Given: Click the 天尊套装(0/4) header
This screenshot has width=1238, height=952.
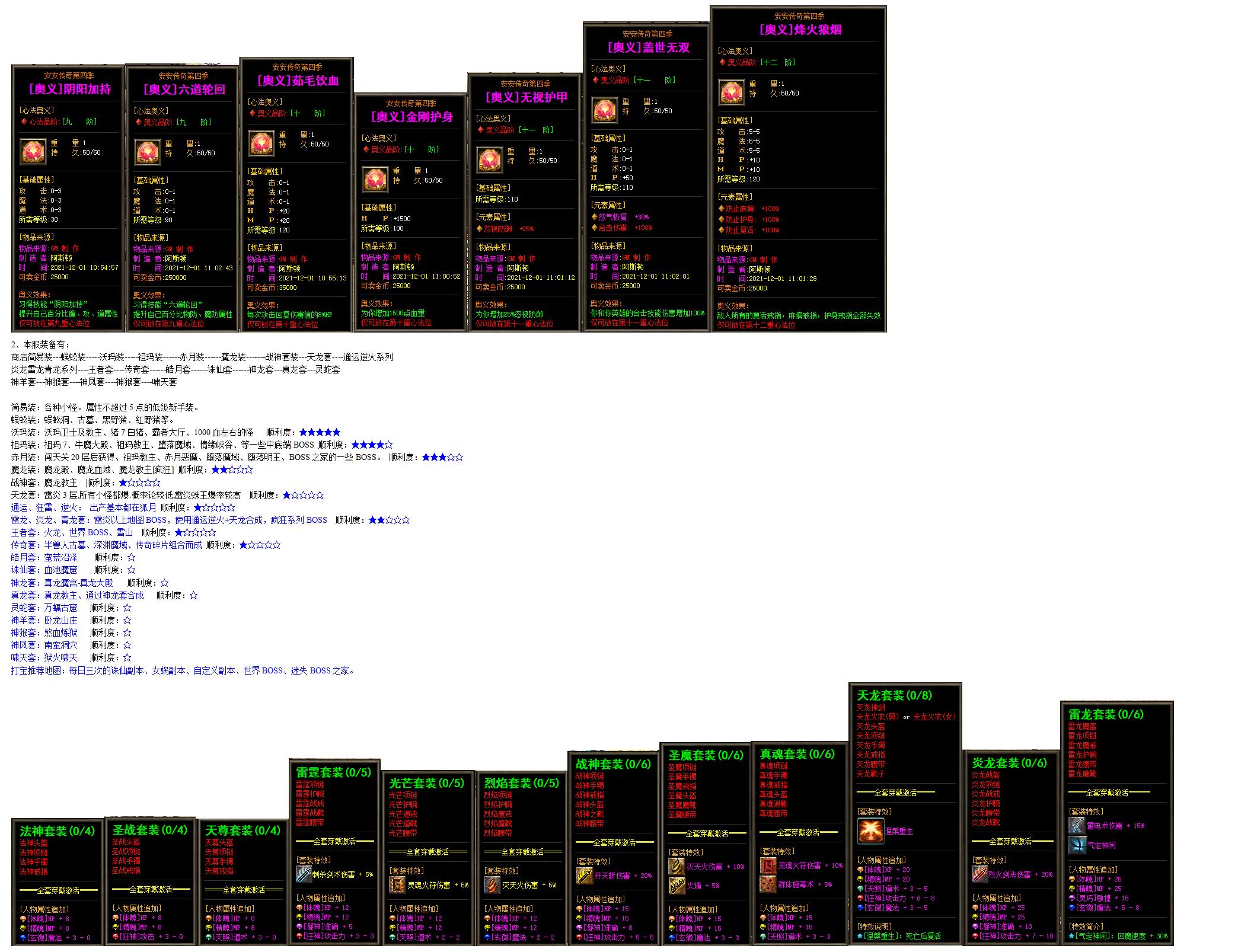Looking at the screenshot, I should tap(243, 830).
